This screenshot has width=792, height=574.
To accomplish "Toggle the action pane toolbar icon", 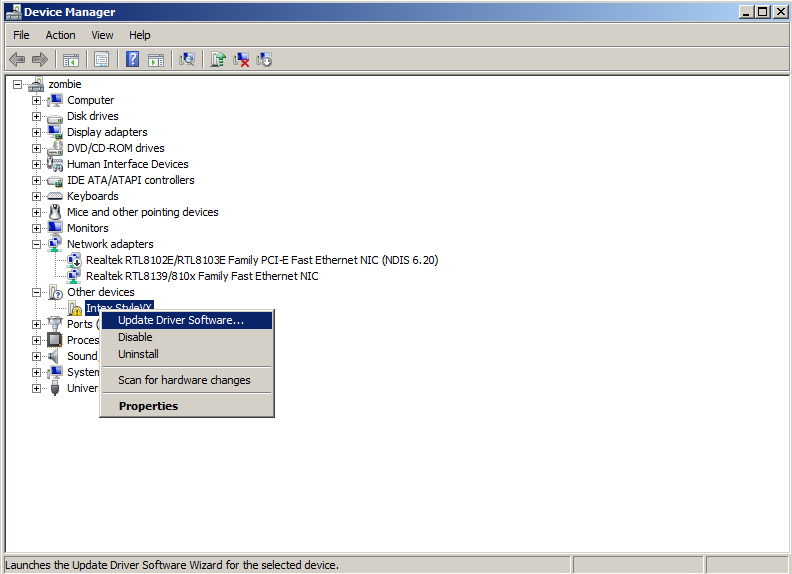I will [156, 60].
